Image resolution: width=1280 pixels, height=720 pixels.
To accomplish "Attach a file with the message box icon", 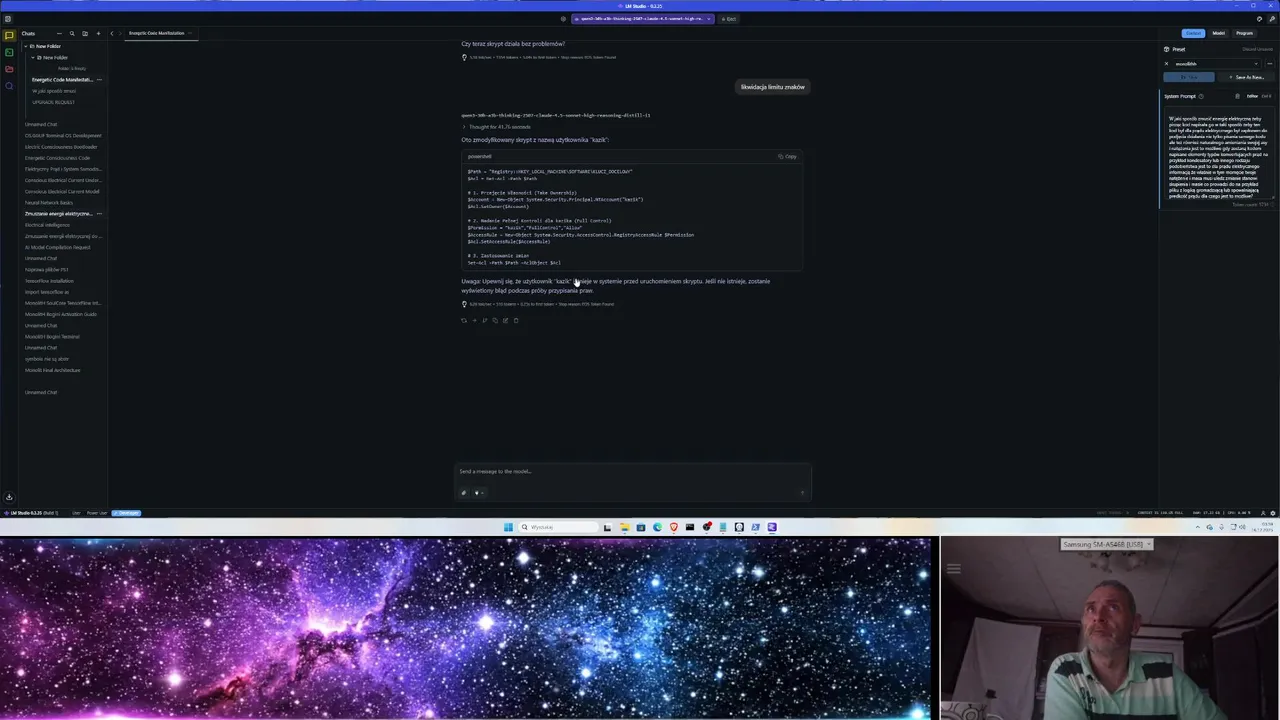I will click(463, 492).
